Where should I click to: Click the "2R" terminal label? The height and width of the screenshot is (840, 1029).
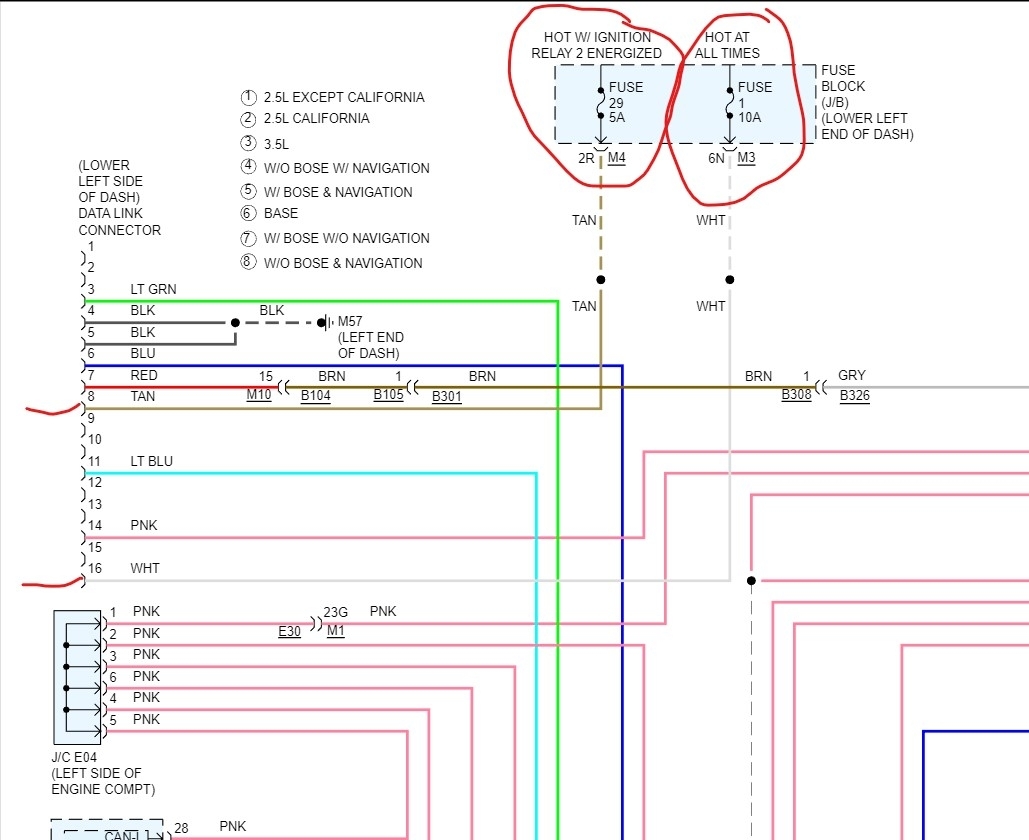tap(586, 158)
